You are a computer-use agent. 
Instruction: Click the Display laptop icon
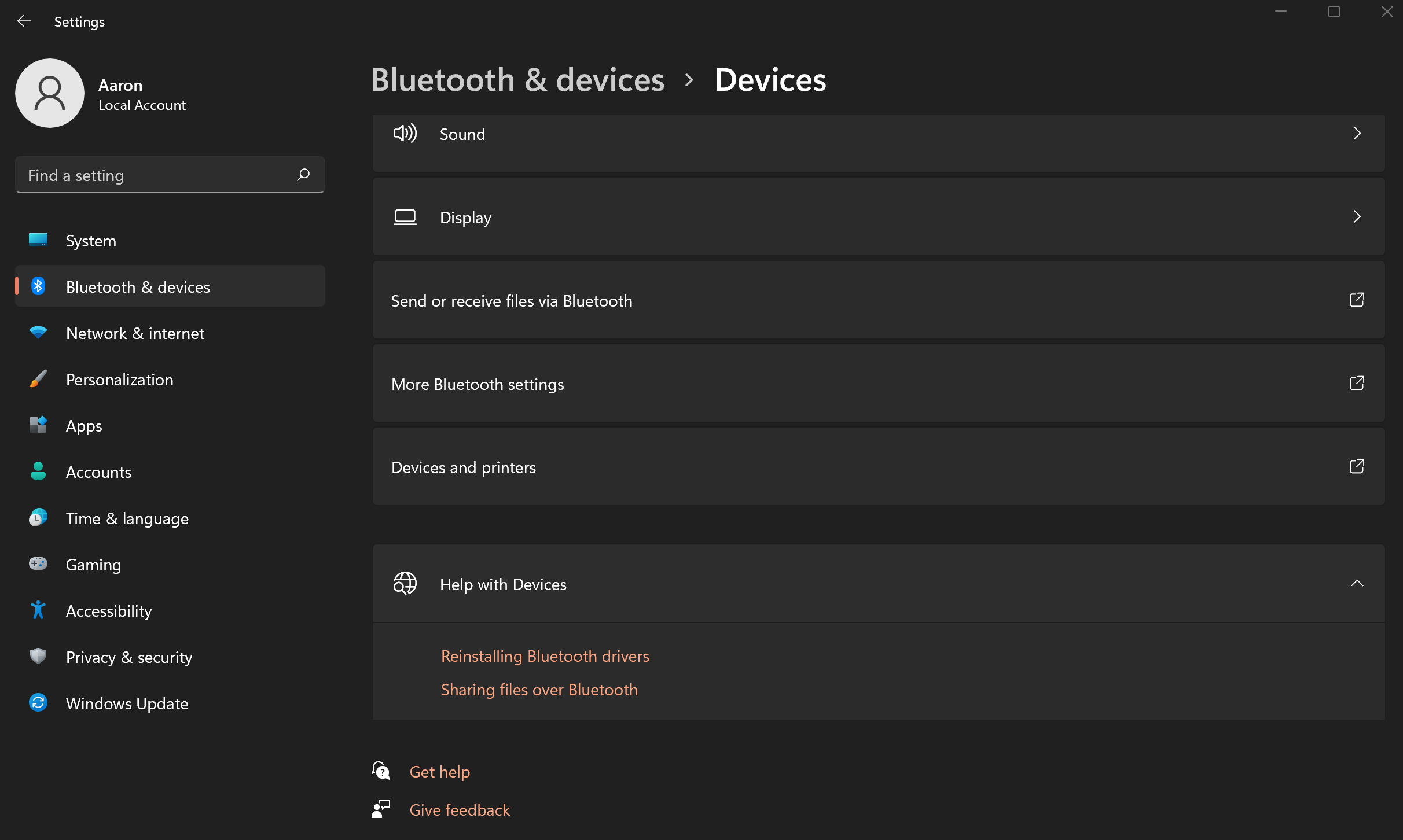[405, 217]
